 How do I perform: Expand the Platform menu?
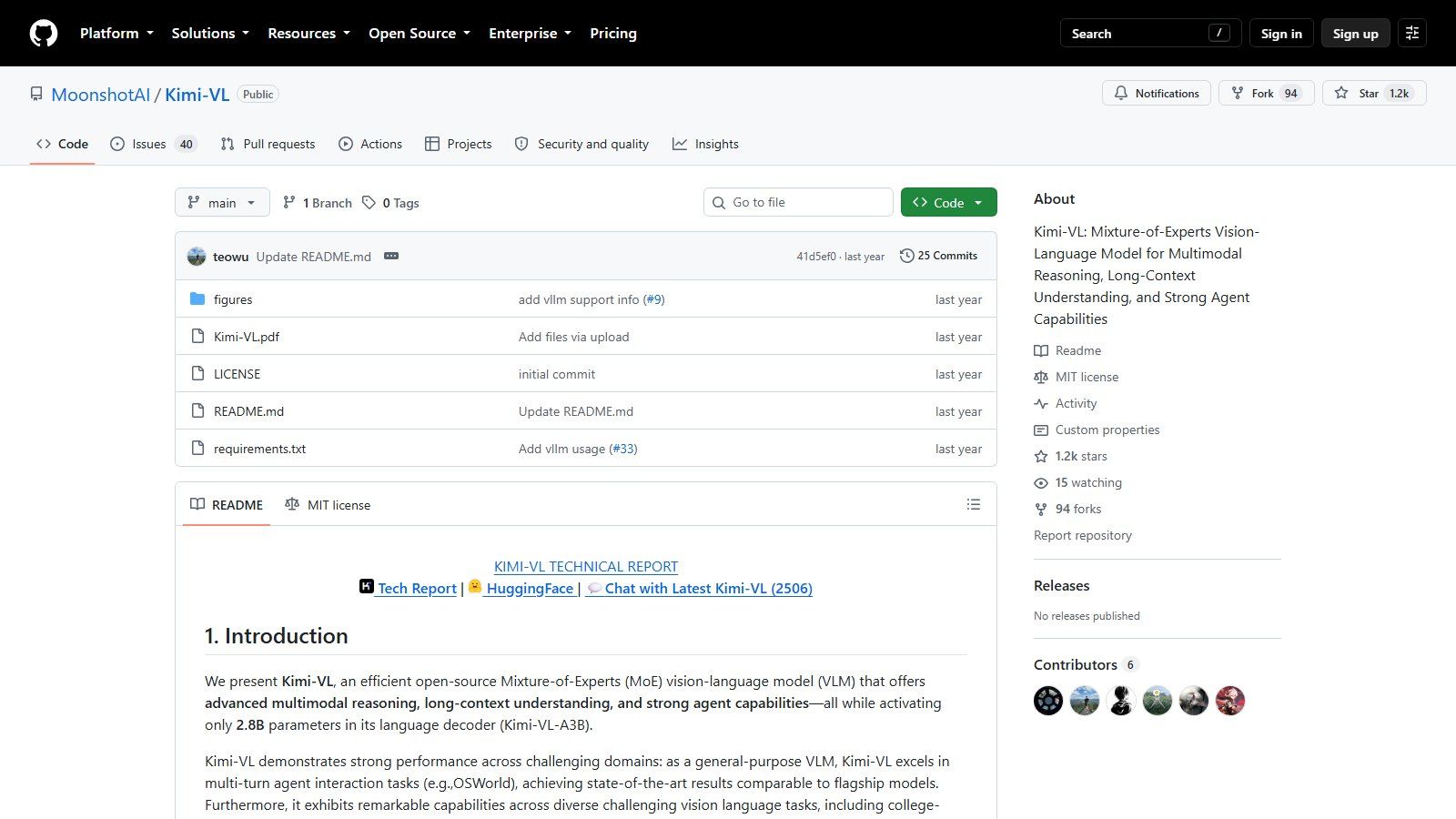pos(116,34)
